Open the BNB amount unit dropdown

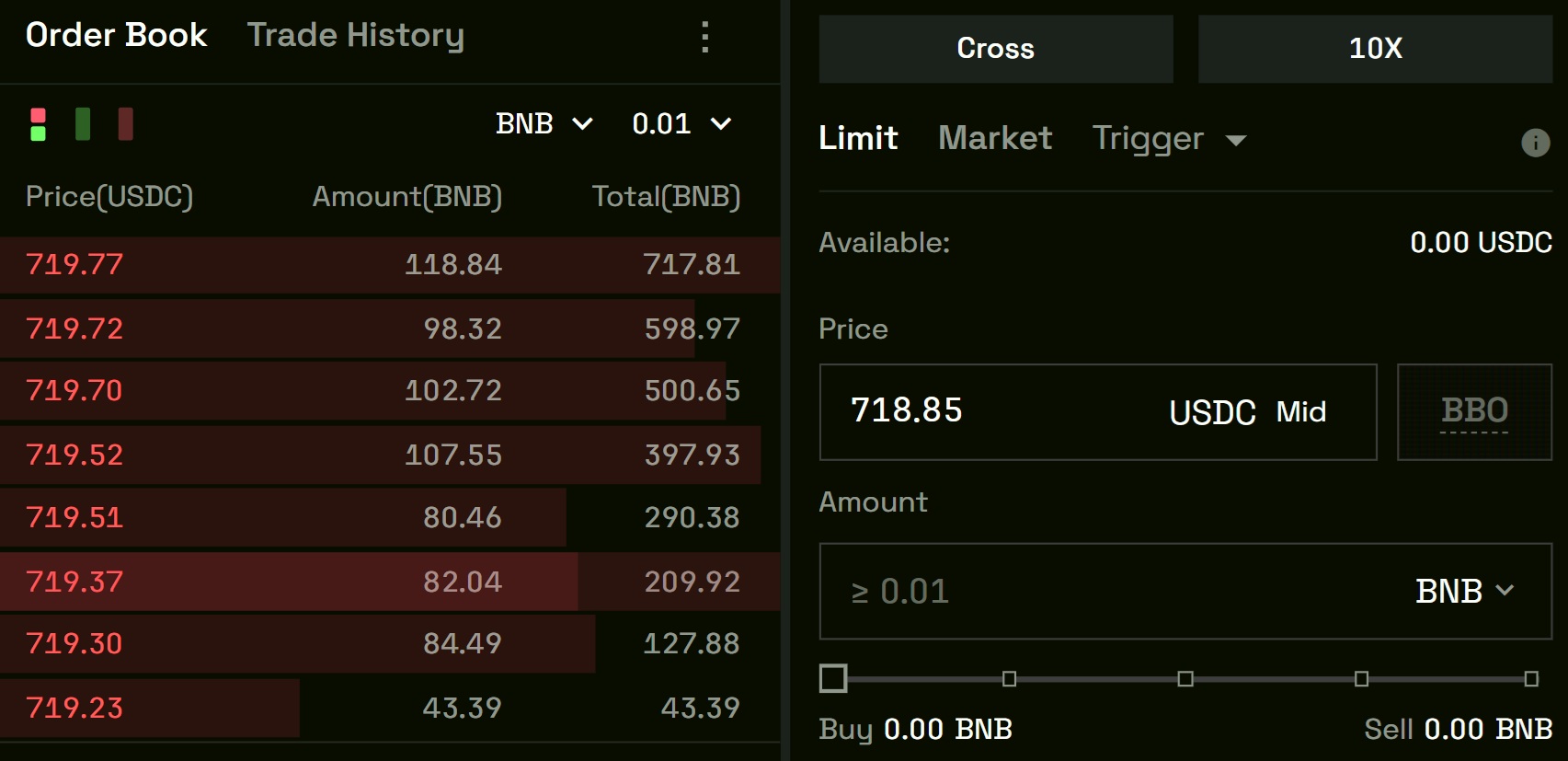click(x=1464, y=591)
